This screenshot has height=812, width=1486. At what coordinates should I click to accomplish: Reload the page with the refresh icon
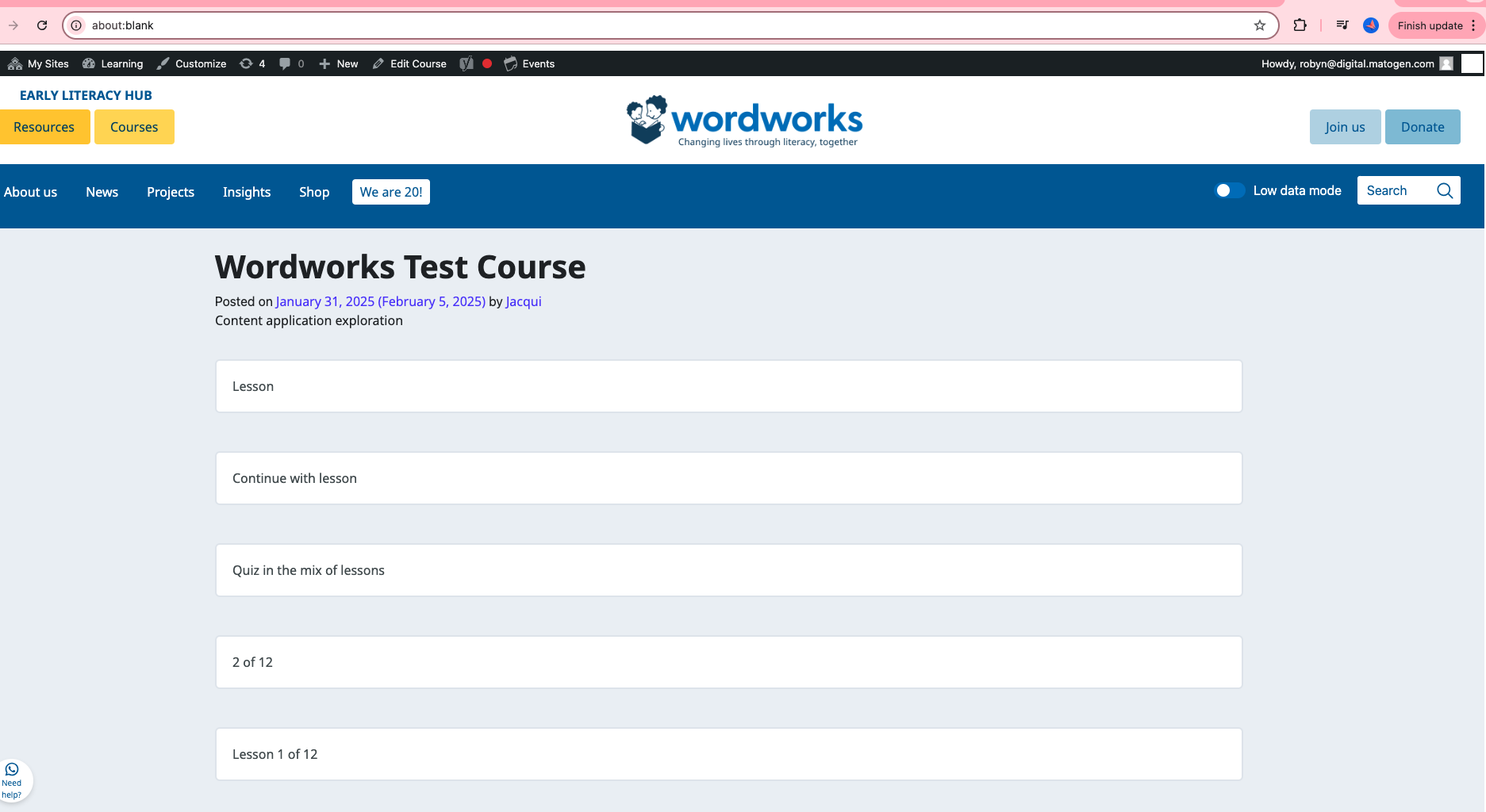[x=42, y=25]
